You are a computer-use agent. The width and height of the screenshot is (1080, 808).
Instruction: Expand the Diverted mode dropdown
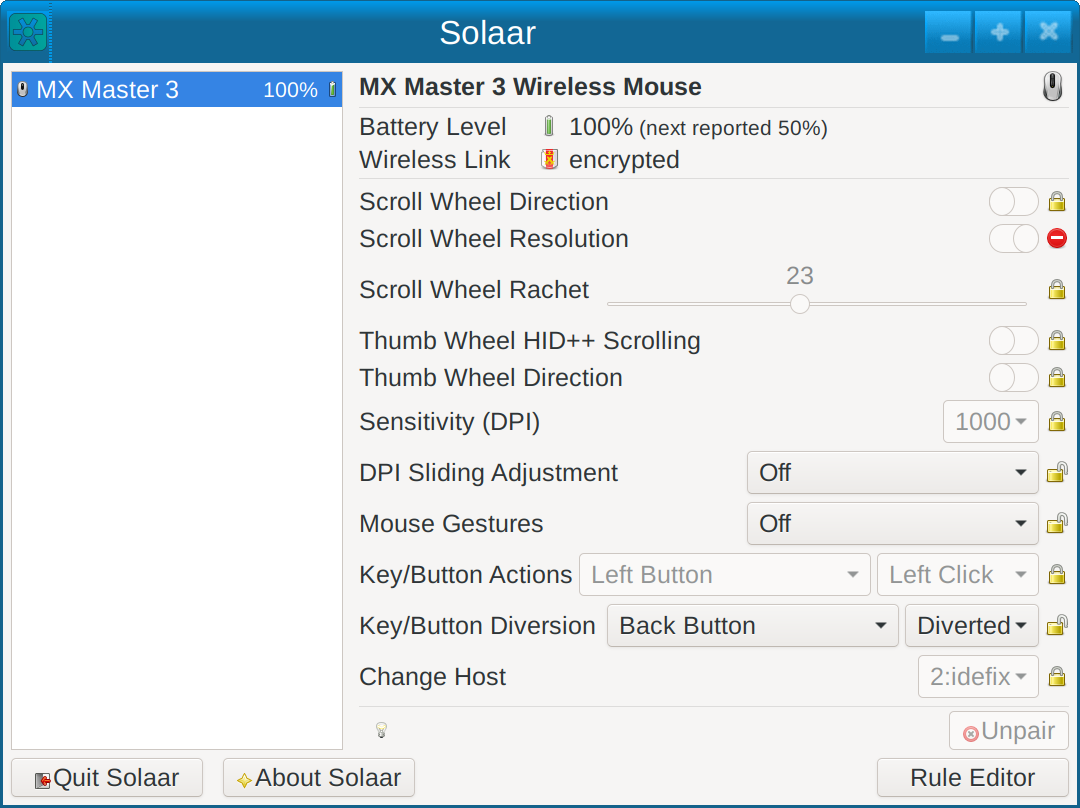pos(971,626)
